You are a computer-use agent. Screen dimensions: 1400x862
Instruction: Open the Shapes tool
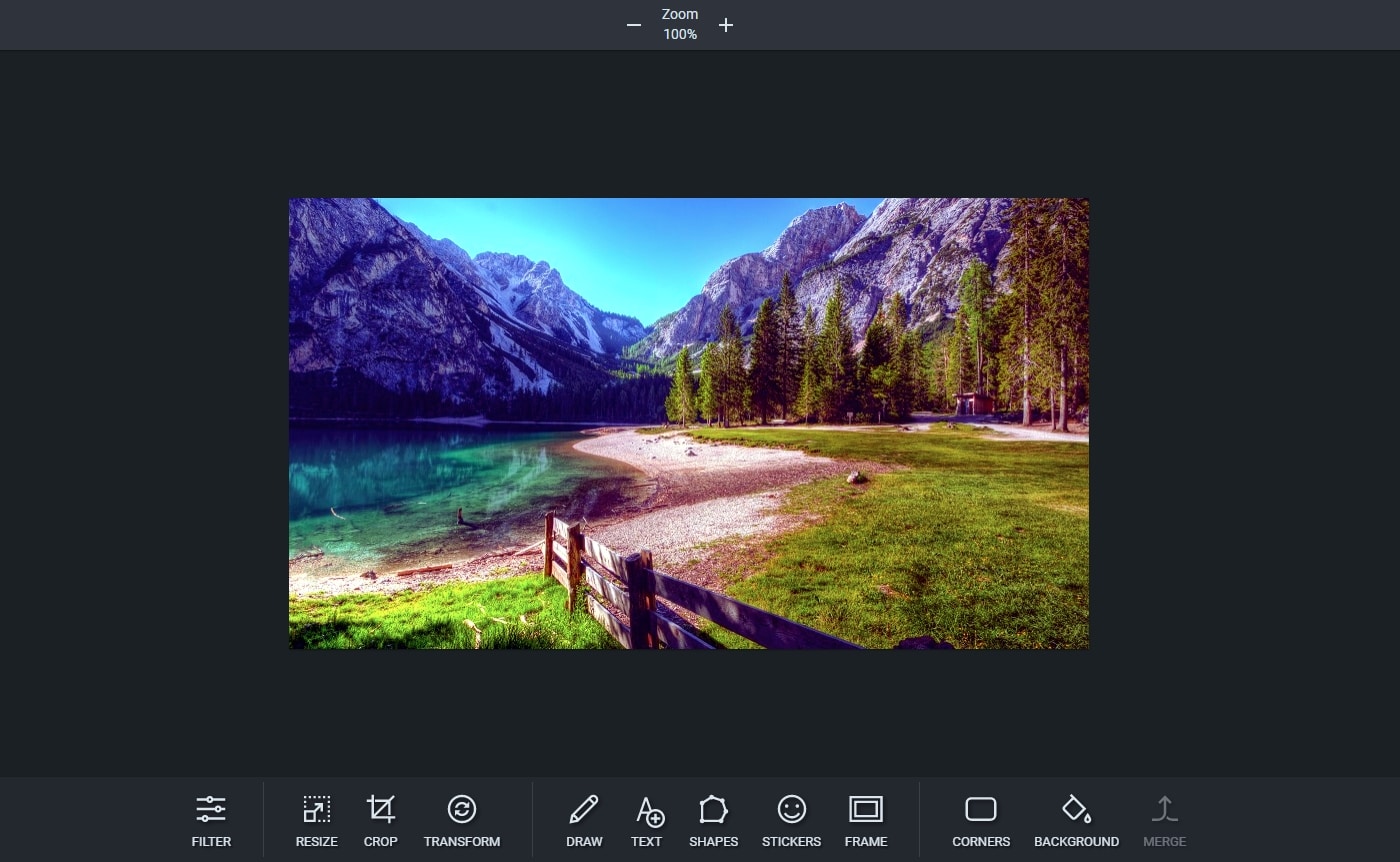pyautogui.click(x=714, y=821)
